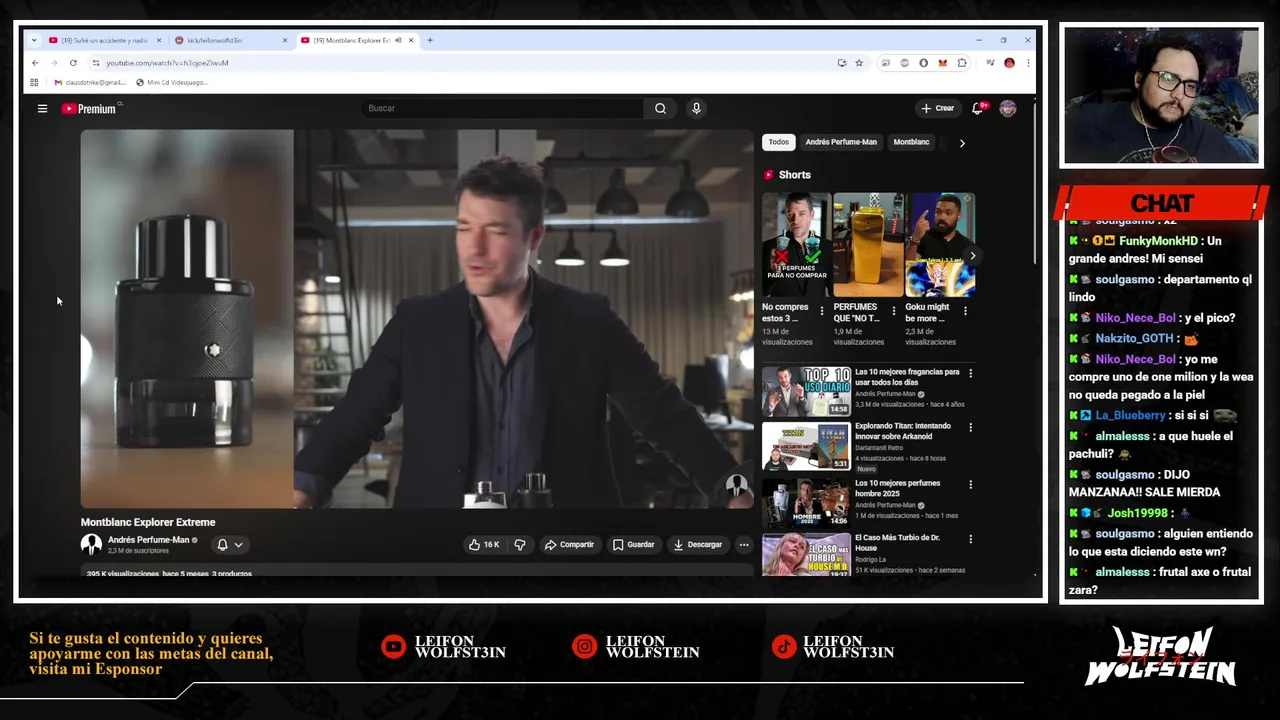Open the apps grid in bookmarks bar
The height and width of the screenshot is (720, 1280).
point(34,82)
